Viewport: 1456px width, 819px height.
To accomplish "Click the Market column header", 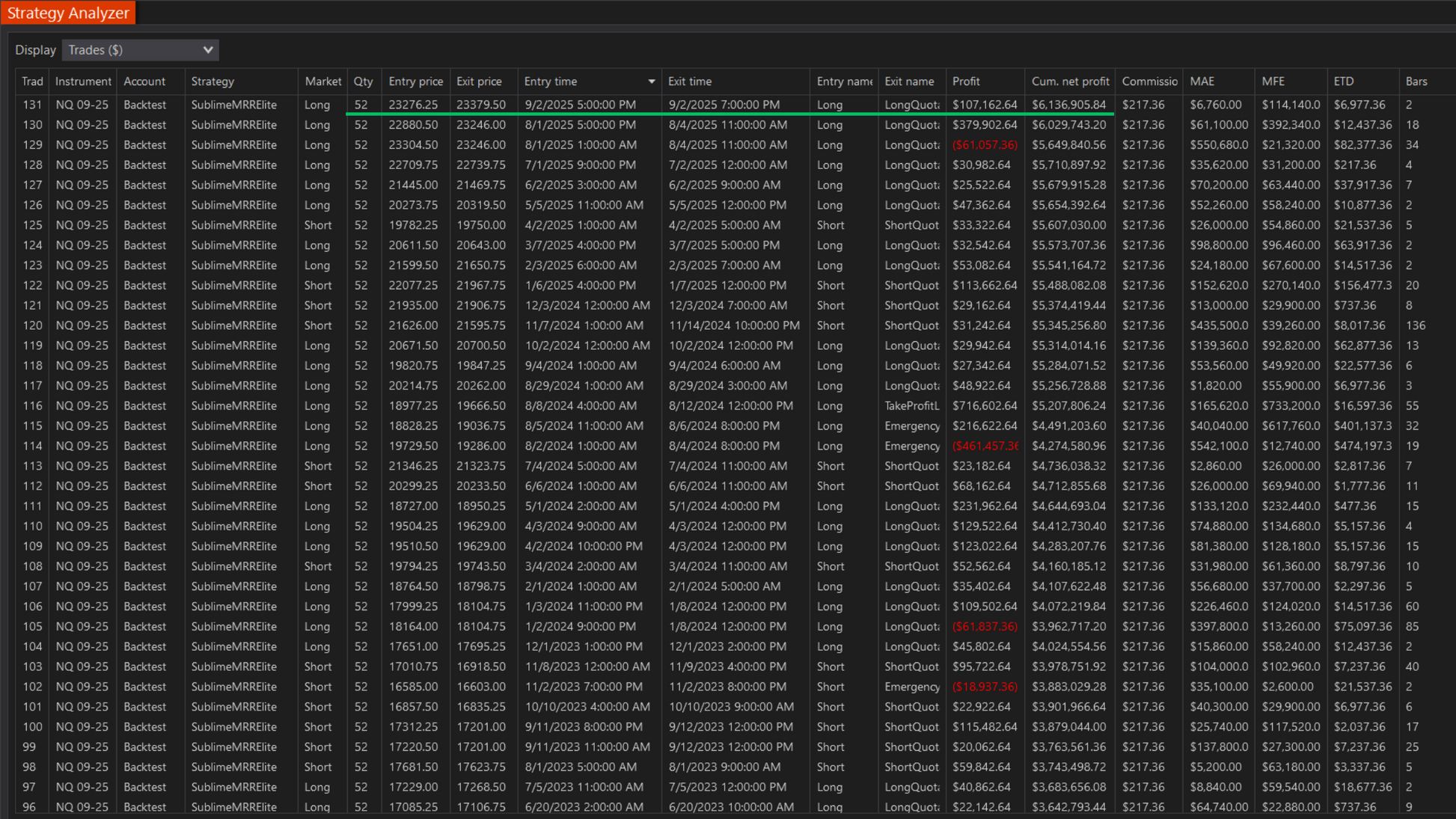I will [322, 82].
